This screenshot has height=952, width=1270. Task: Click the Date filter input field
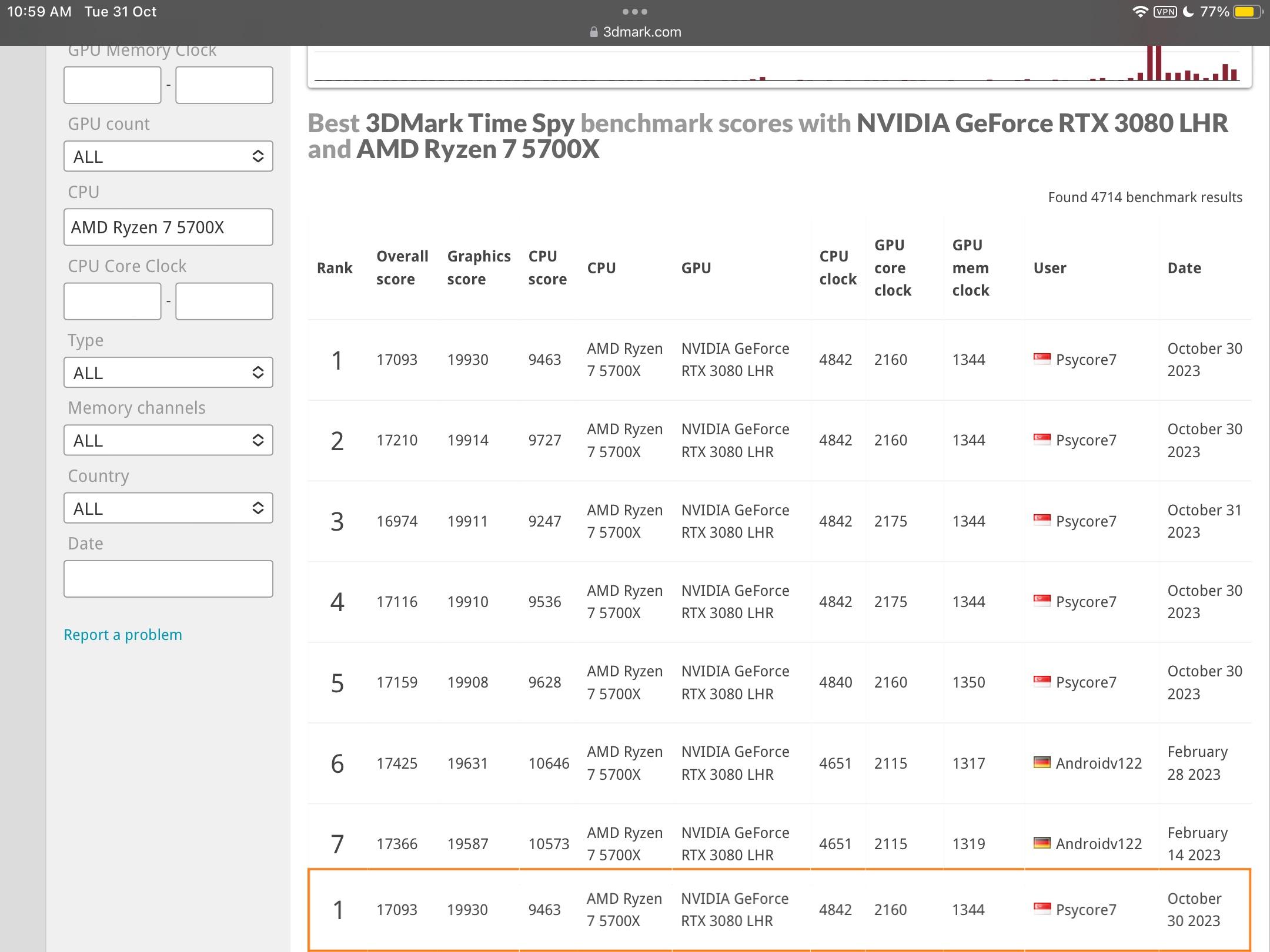168,579
